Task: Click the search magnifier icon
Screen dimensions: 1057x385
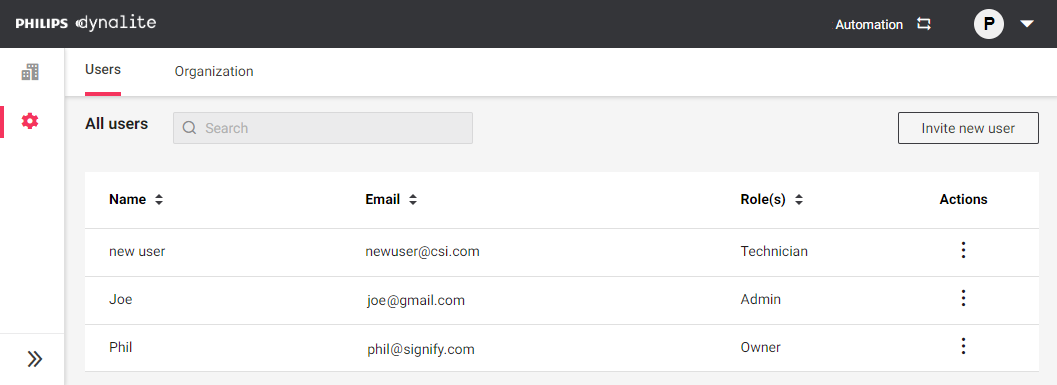Action: [189, 128]
